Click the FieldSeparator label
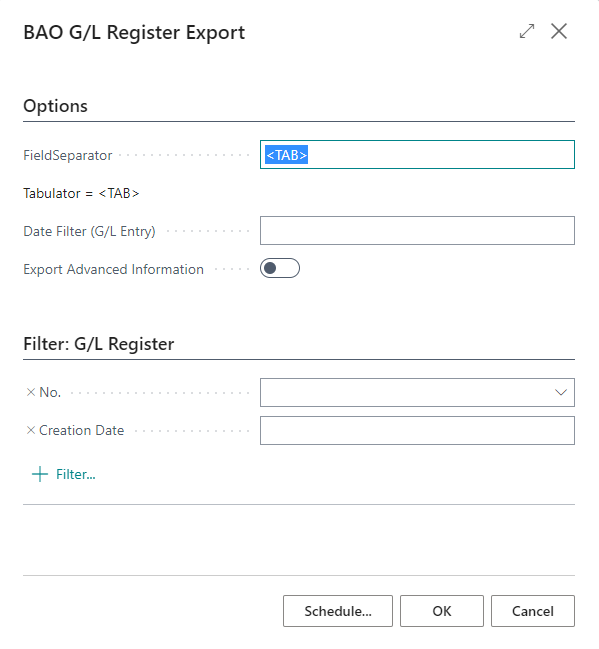 tap(67, 155)
